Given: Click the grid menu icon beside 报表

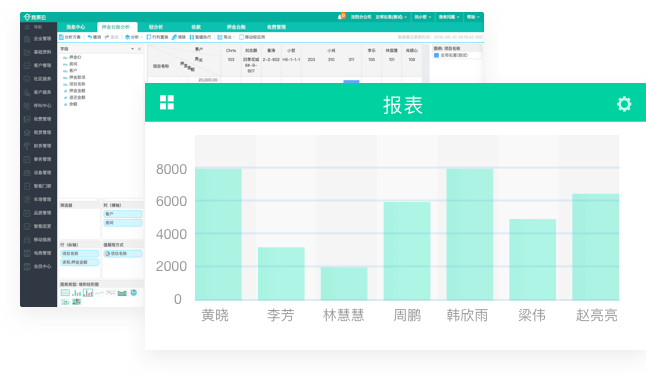Looking at the screenshot, I should [167, 102].
